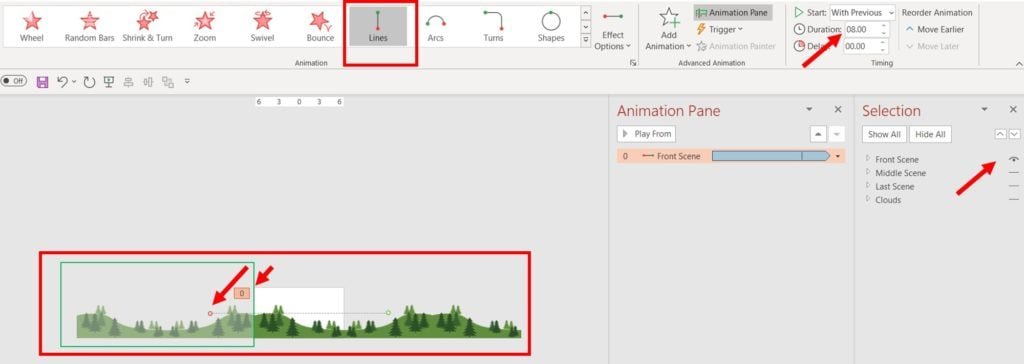Select the Shapes motion path

(x=551, y=27)
